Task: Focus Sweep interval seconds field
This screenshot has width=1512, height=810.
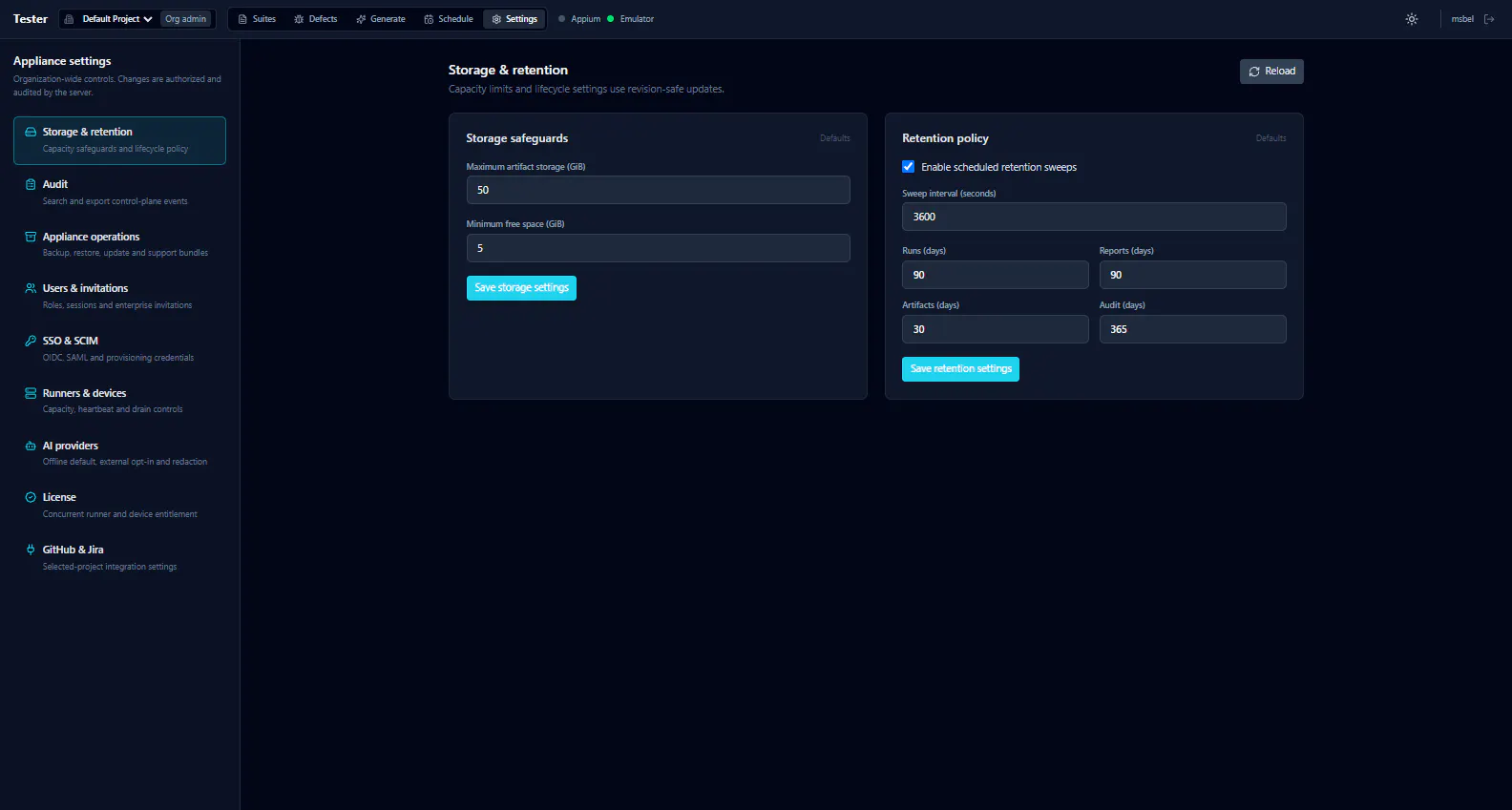Action: coord(1094,217)
